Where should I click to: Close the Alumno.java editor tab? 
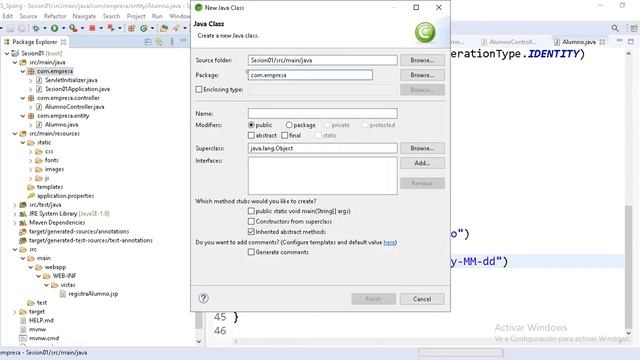click(602, 42)
